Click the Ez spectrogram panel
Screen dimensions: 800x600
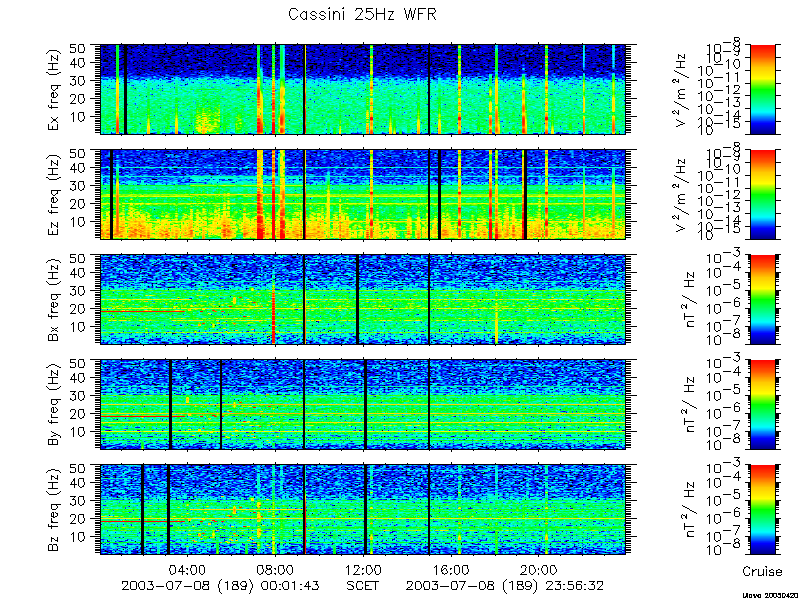[x=363, y=194]
